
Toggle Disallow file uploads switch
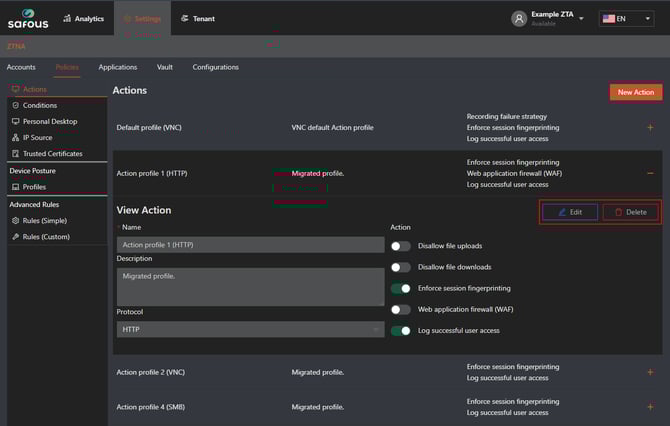(x=400, y=245)
